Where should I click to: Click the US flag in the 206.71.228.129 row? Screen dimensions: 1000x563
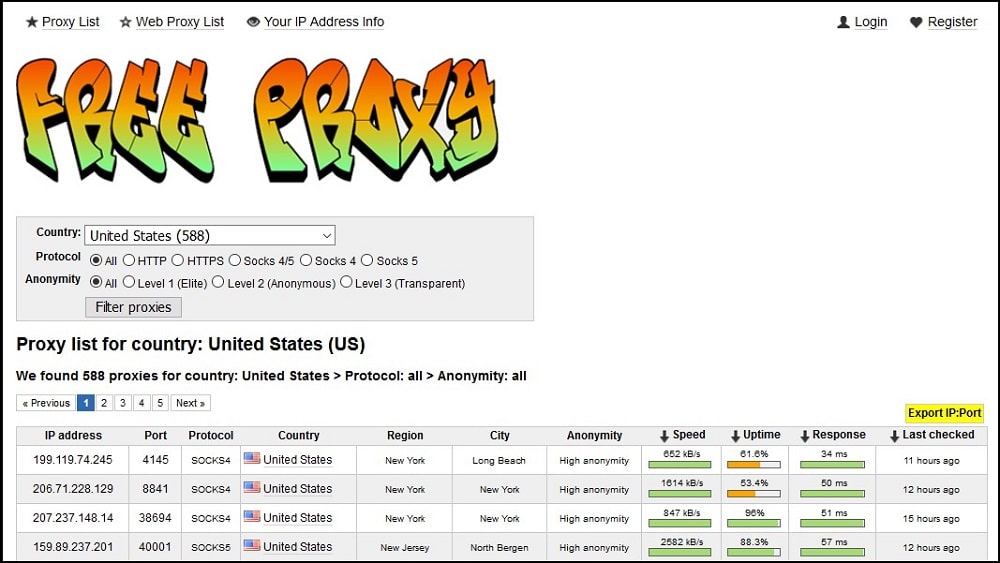(x=252, y=487)
